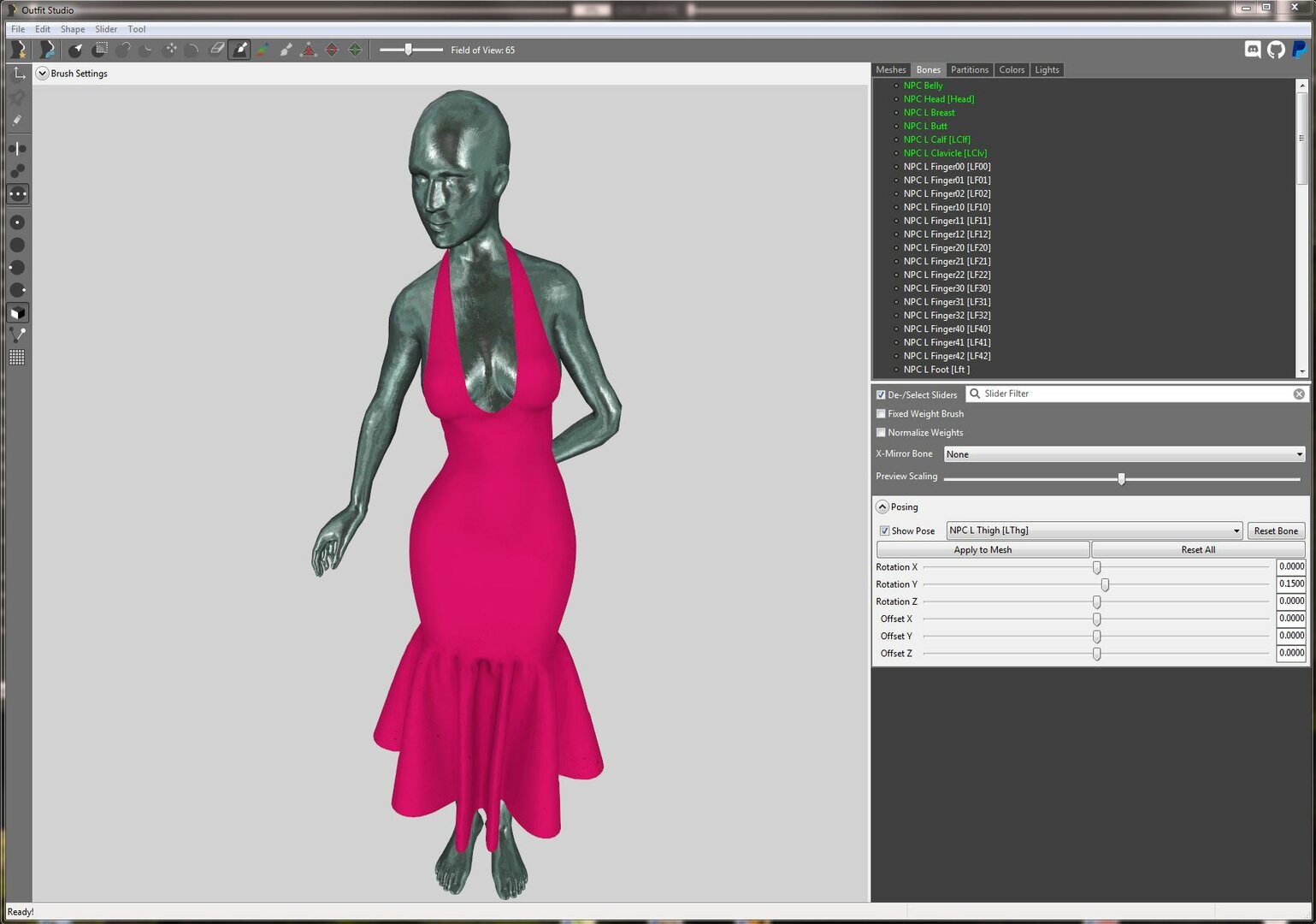The width and height of the screenshot is (1316, 924).
Task: Uncheck the Show Pose checkbox
Action: 884,531
